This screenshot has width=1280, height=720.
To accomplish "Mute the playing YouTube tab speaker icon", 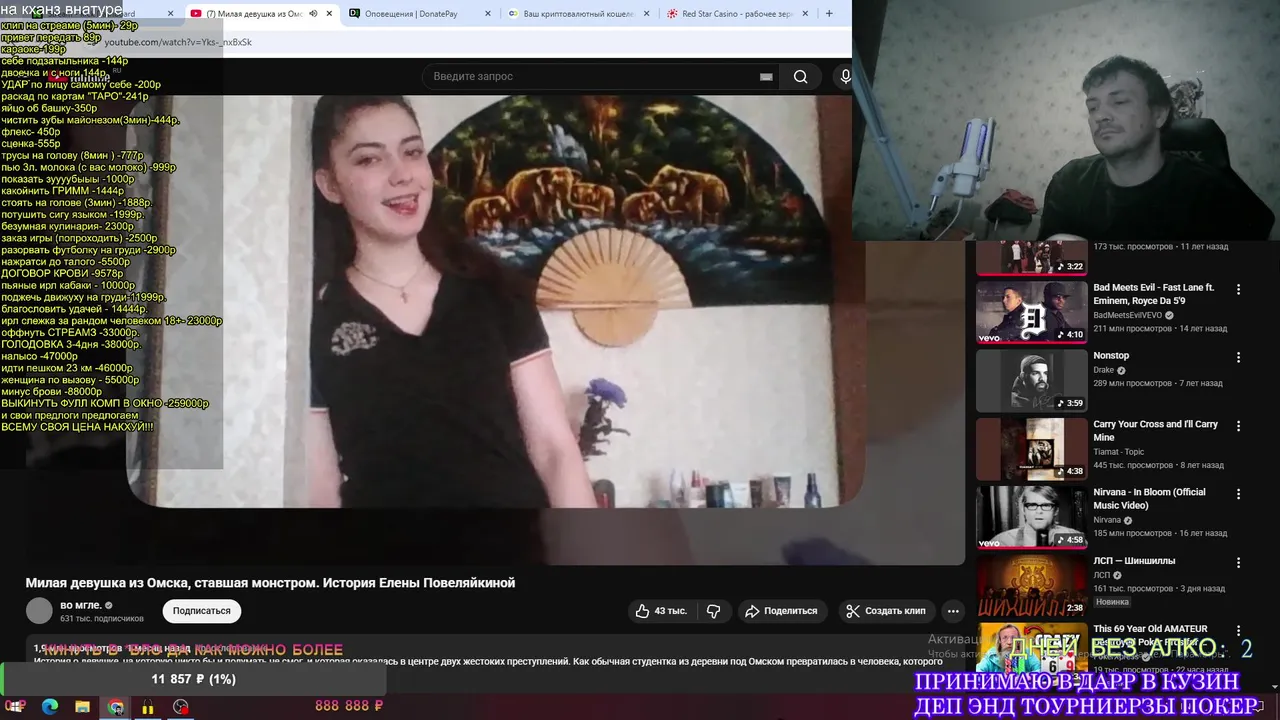I will pos(313,14).
